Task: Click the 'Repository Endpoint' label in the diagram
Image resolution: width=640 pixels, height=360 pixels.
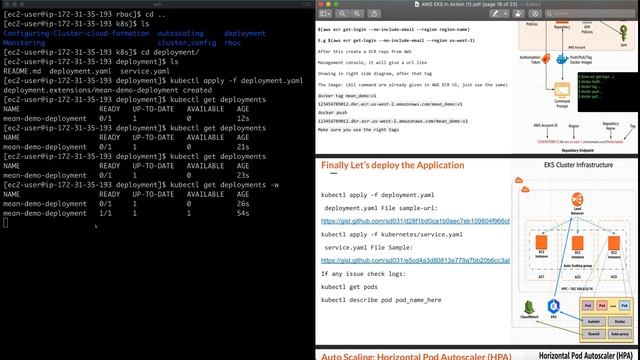Action: point(578,150)
